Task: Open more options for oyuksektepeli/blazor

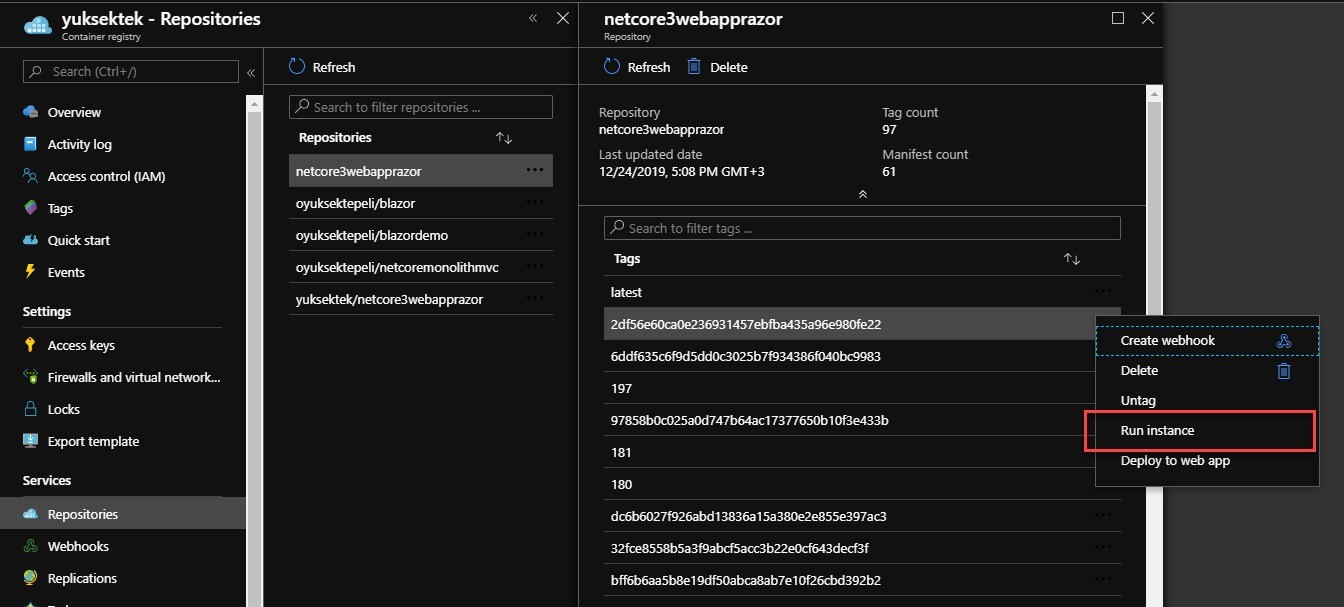Action: (535, 203)
